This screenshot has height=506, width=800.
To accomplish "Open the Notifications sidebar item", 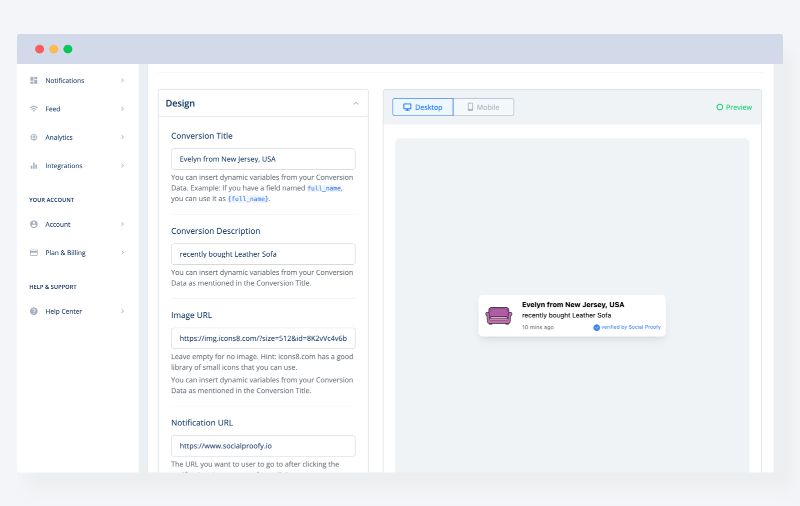I will tap(78, 81).
